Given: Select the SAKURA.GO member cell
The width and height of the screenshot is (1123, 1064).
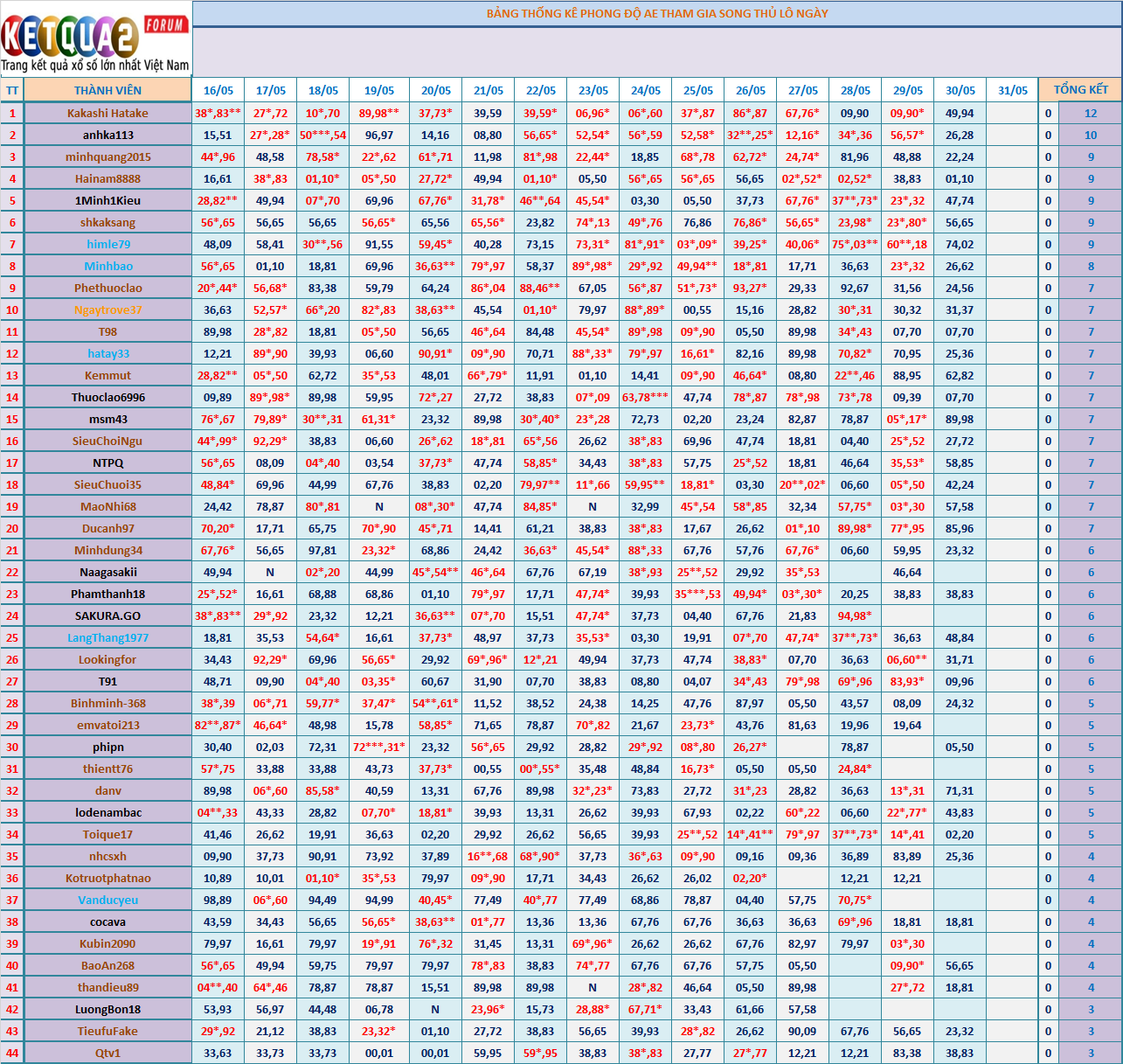Looking at the screenshot, I should (107, 615).
